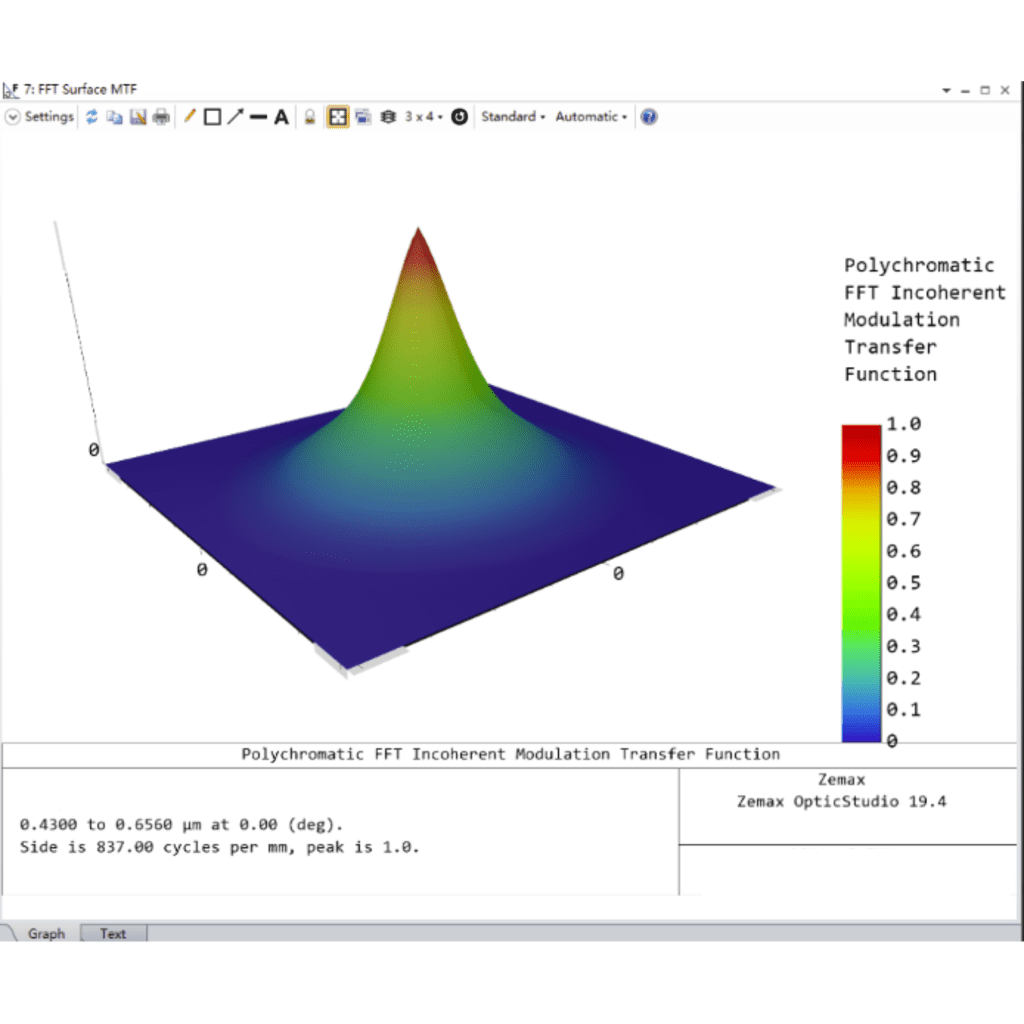Click the circular reset view icon

coord(459,117)
